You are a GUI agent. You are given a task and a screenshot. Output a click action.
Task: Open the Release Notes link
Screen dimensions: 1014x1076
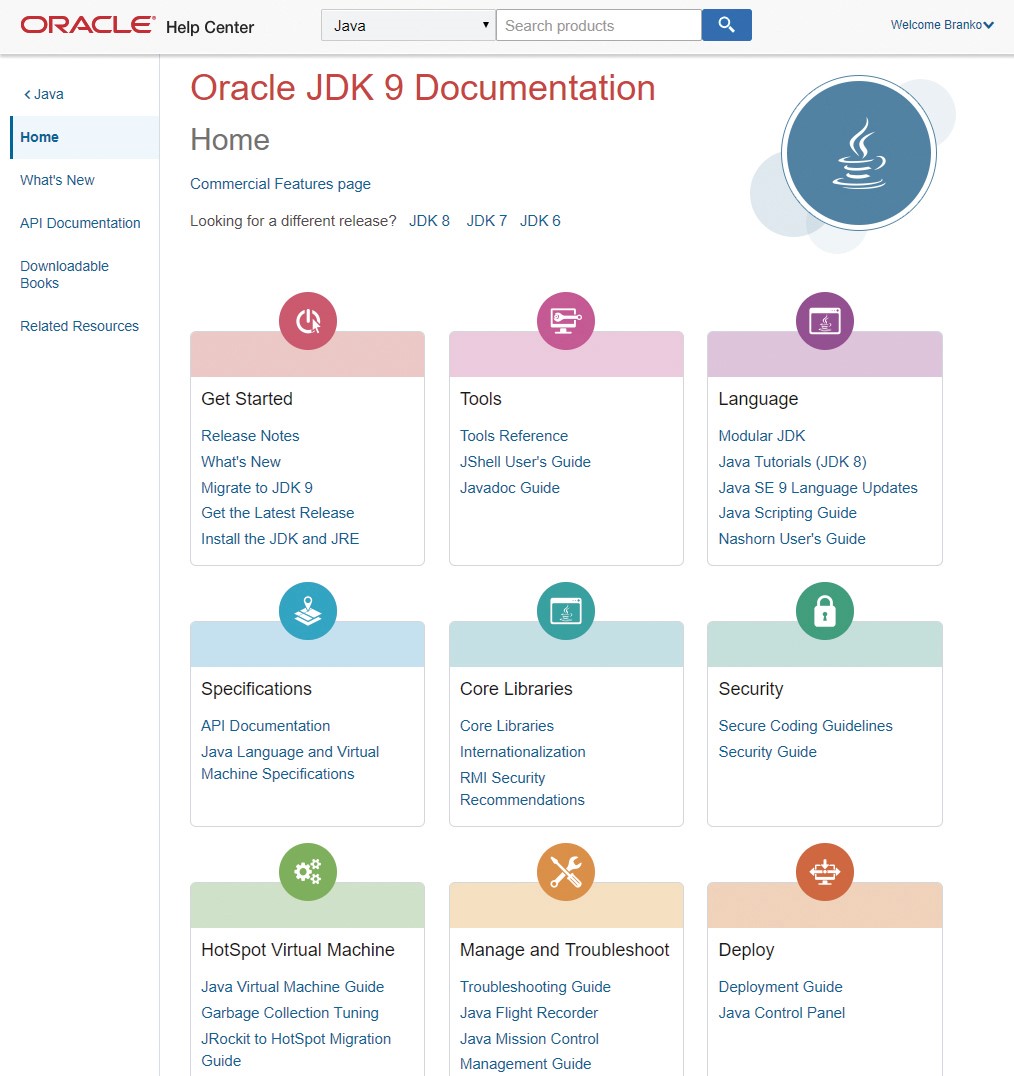coord(250,436)
